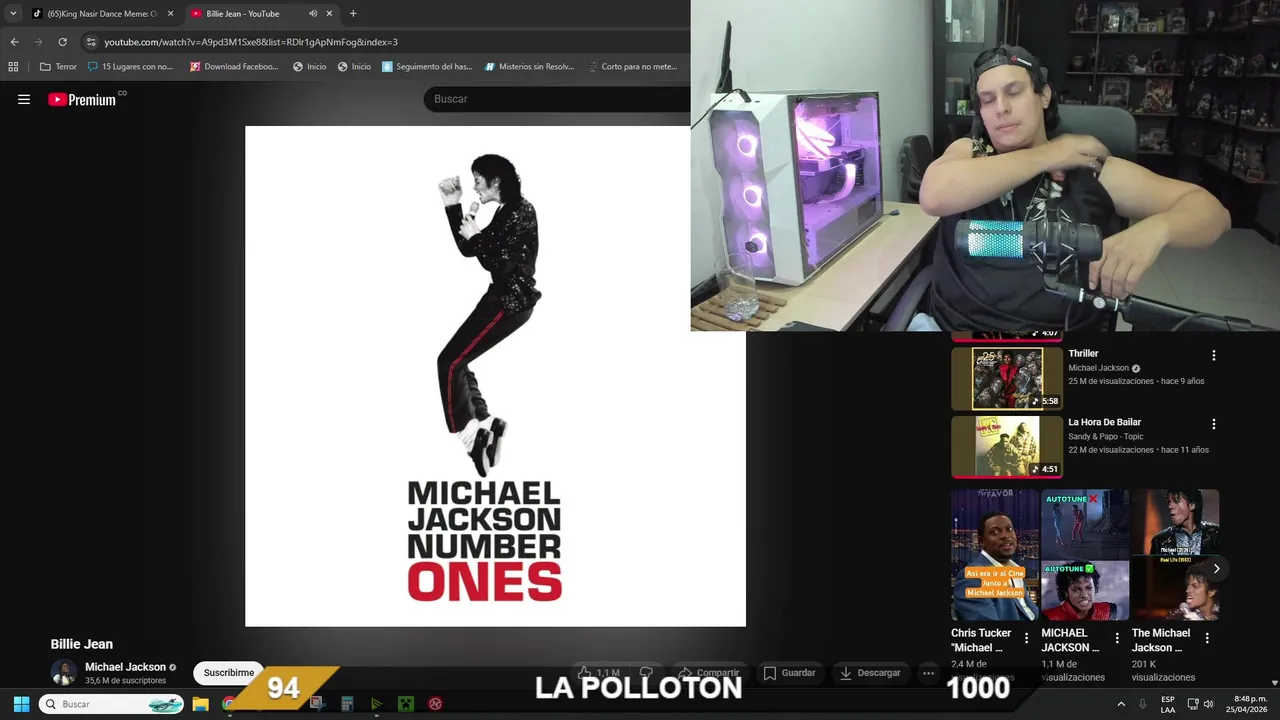Viewport: 1280px width, 720px height.
Task: Select the Billie Jean - YouTube tab
Action: (245, 14)
